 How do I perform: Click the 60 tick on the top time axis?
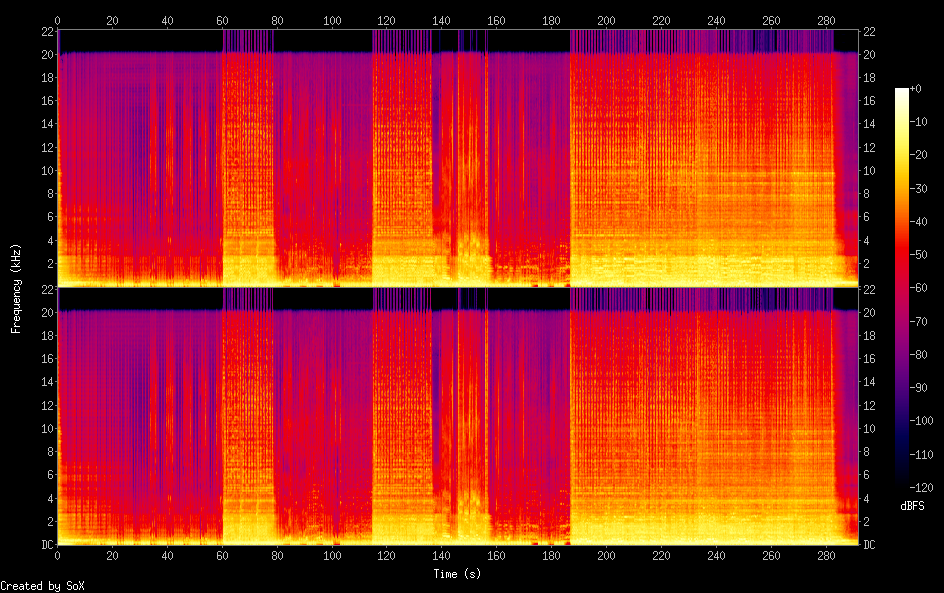[x=222, y=20]
